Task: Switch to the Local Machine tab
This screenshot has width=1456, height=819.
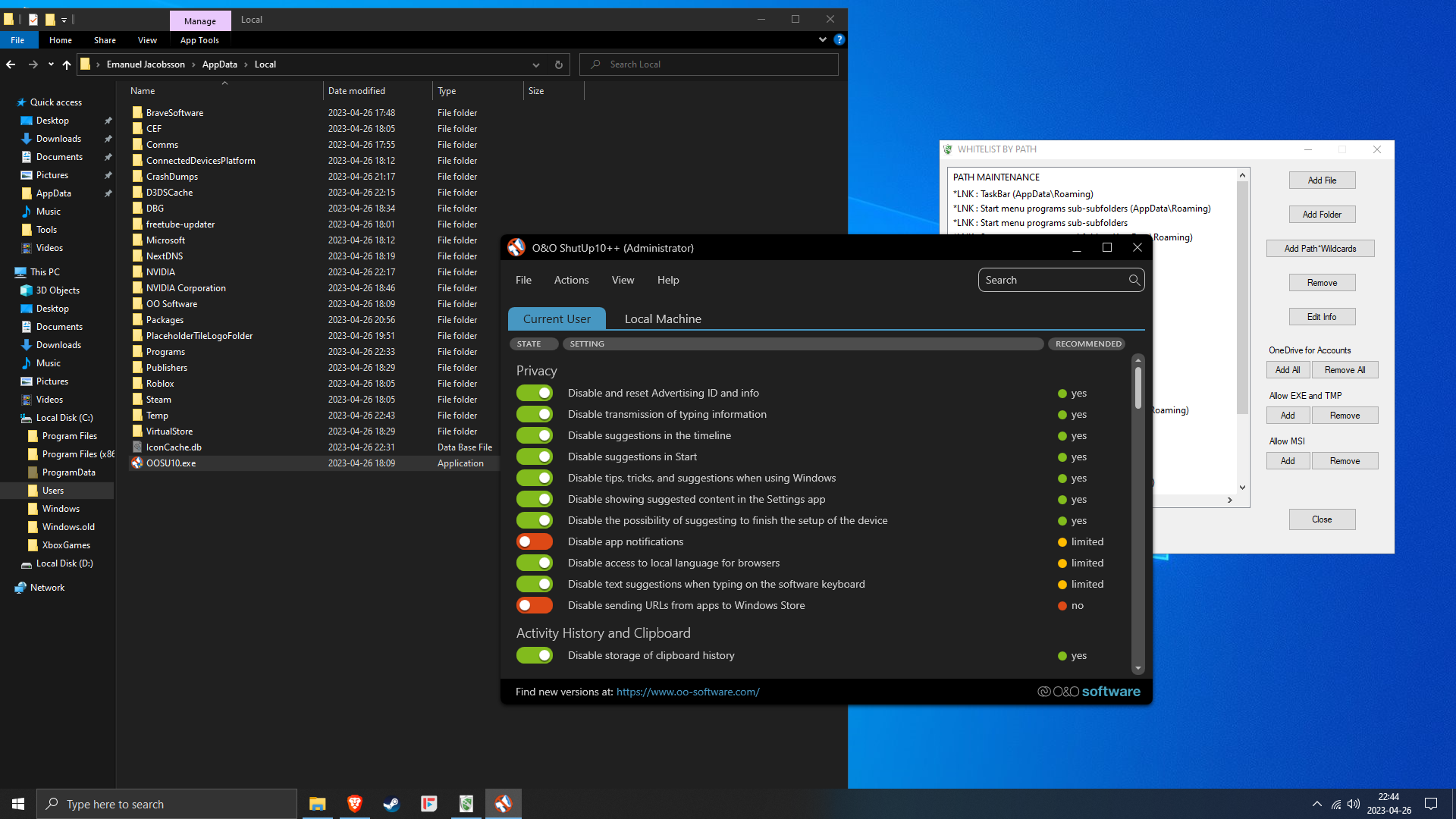Action: pos(662,319)
